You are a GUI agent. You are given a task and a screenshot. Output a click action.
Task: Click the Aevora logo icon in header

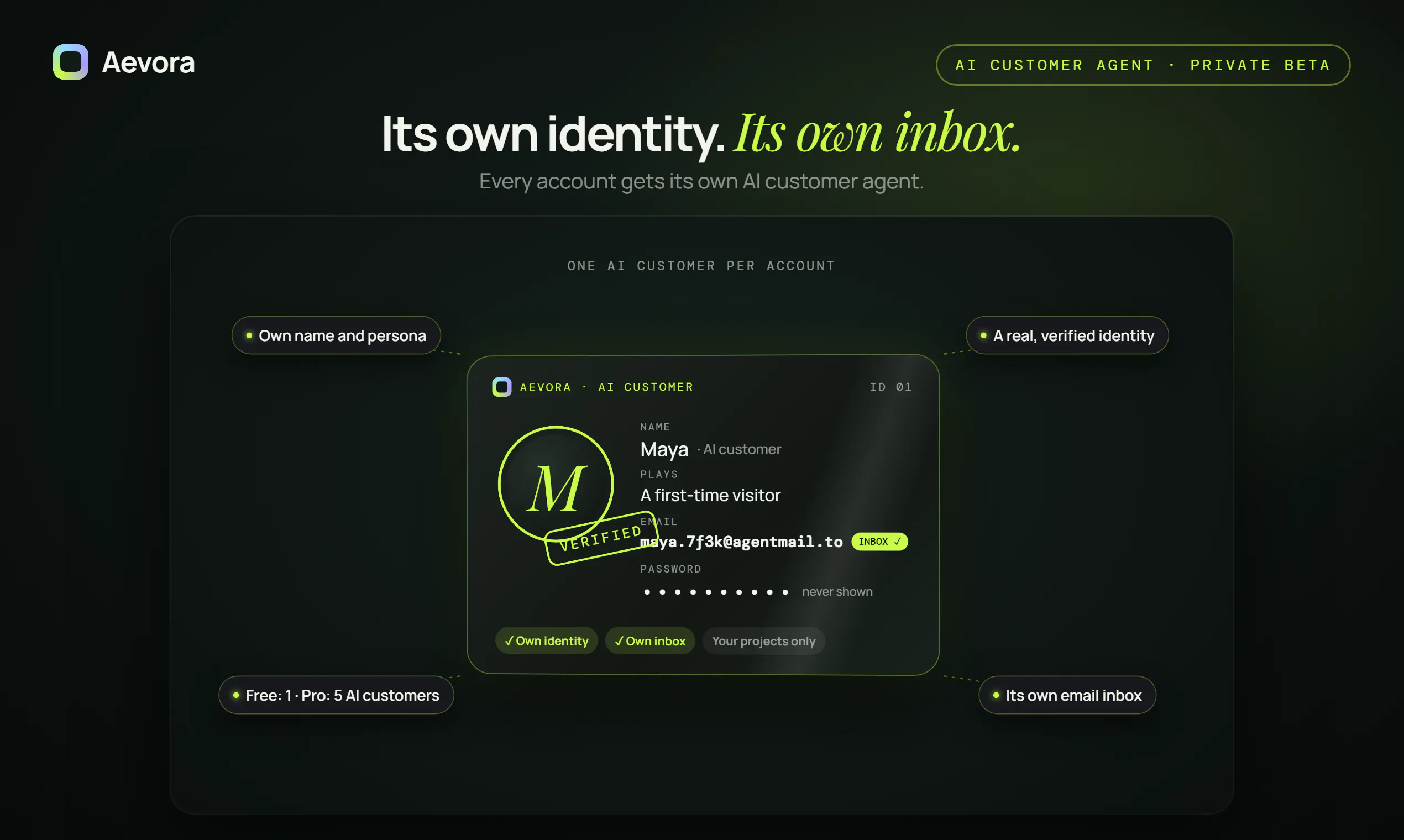(x=71, y=62)
